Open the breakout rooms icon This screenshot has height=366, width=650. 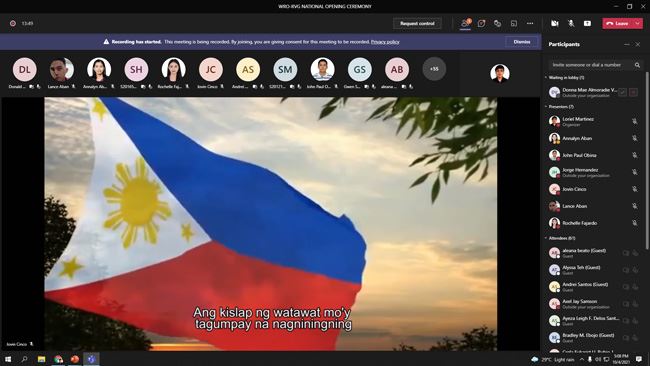pyautogui.click(x=514, y=24)
